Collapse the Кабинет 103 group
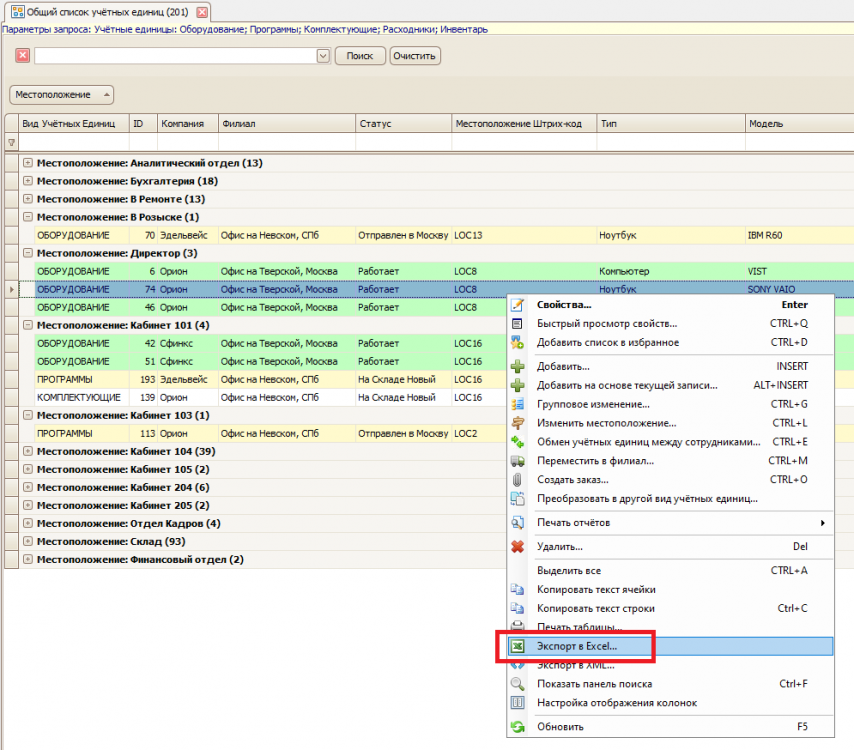854x750 pixels. [x=28, y=415]
